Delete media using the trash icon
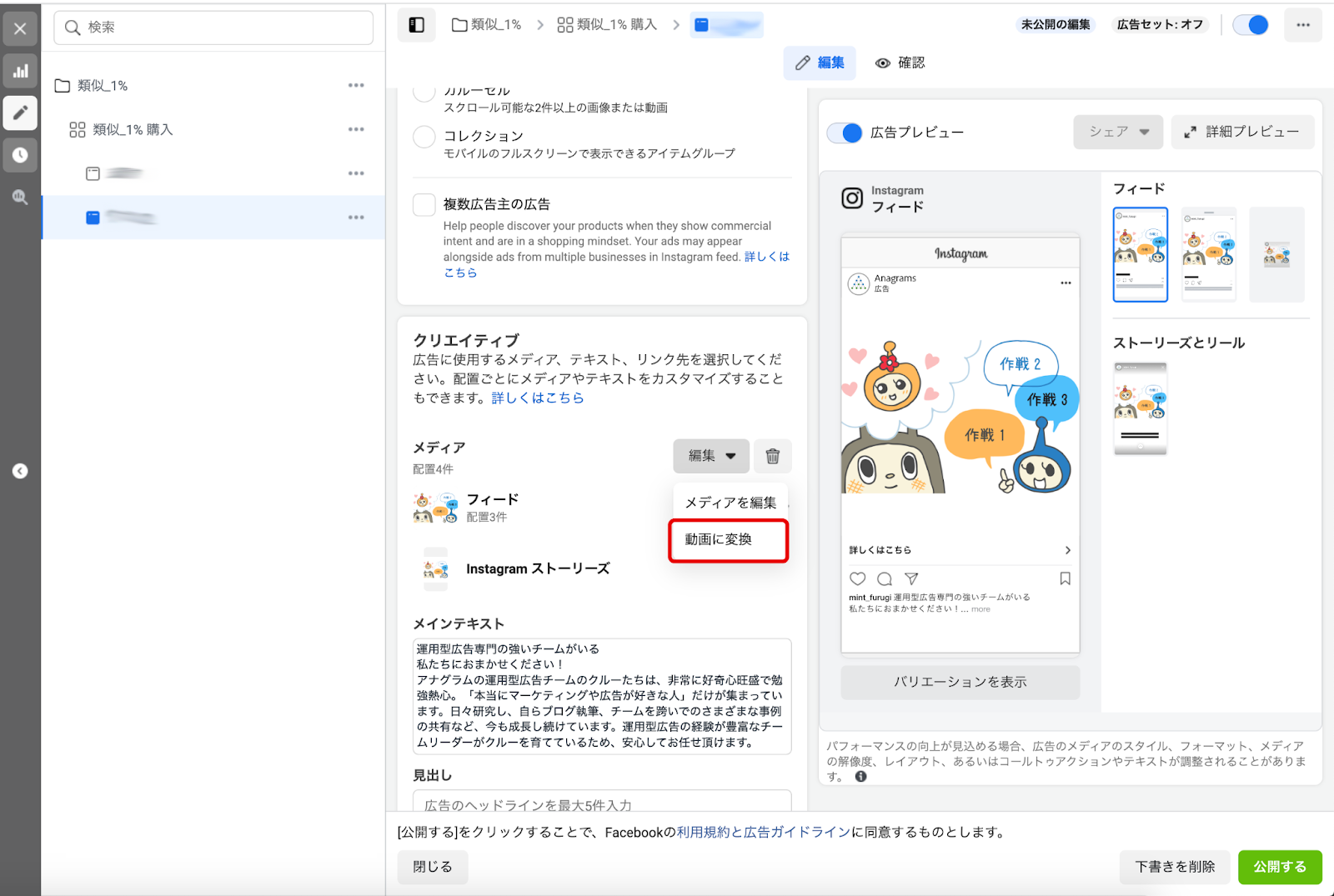The image size is (1334, 896). pos(772,456)
